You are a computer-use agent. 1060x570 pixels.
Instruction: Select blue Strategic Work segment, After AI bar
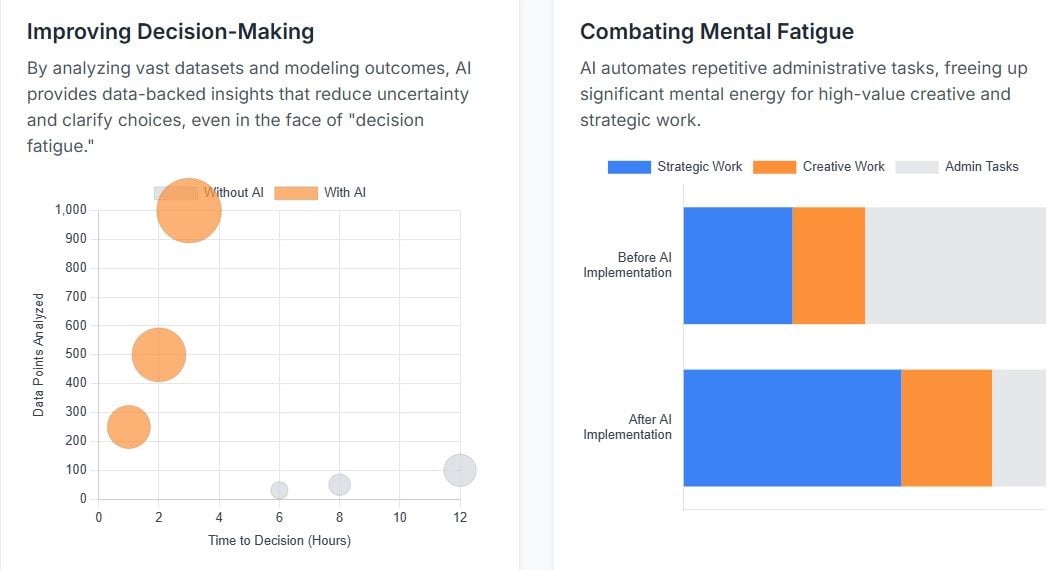click(791, 428)
